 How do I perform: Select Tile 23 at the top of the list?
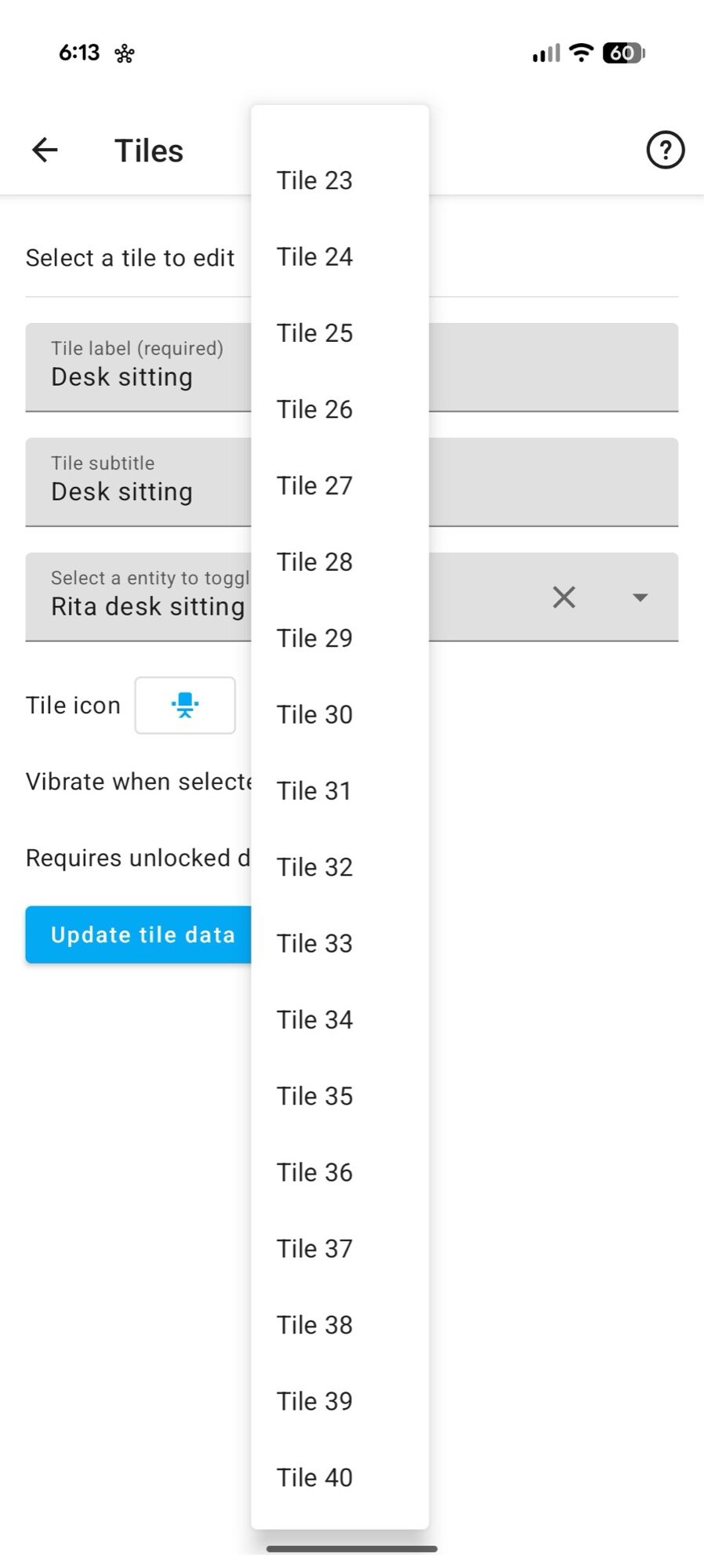314,180
